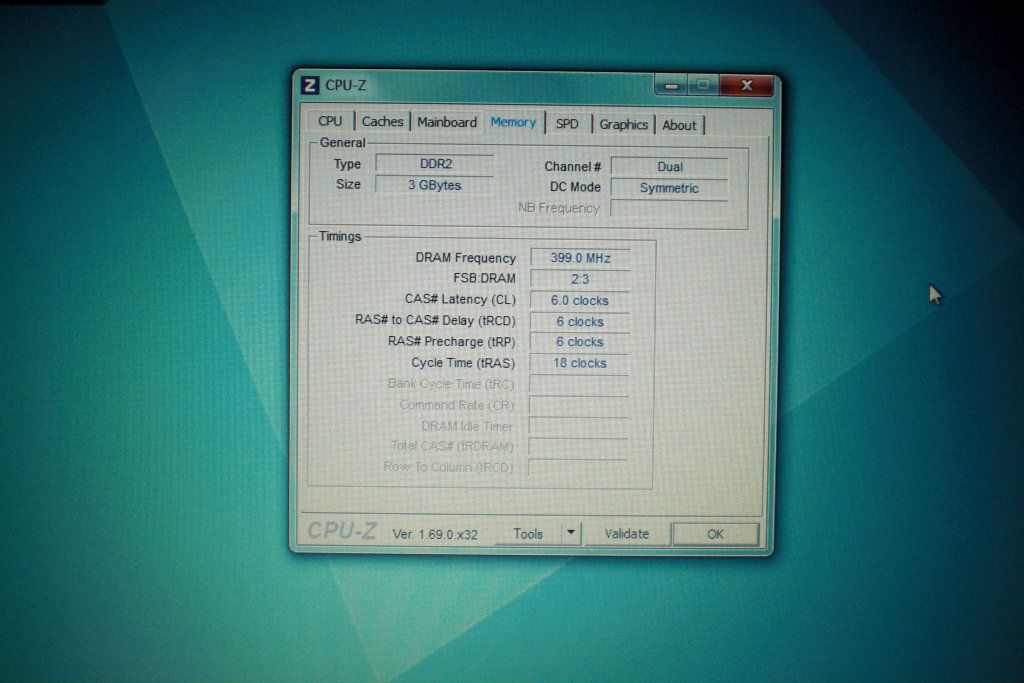
Task: Select the DRAM Frequency 399.0 MHz value
Action: tap(580, 258)
